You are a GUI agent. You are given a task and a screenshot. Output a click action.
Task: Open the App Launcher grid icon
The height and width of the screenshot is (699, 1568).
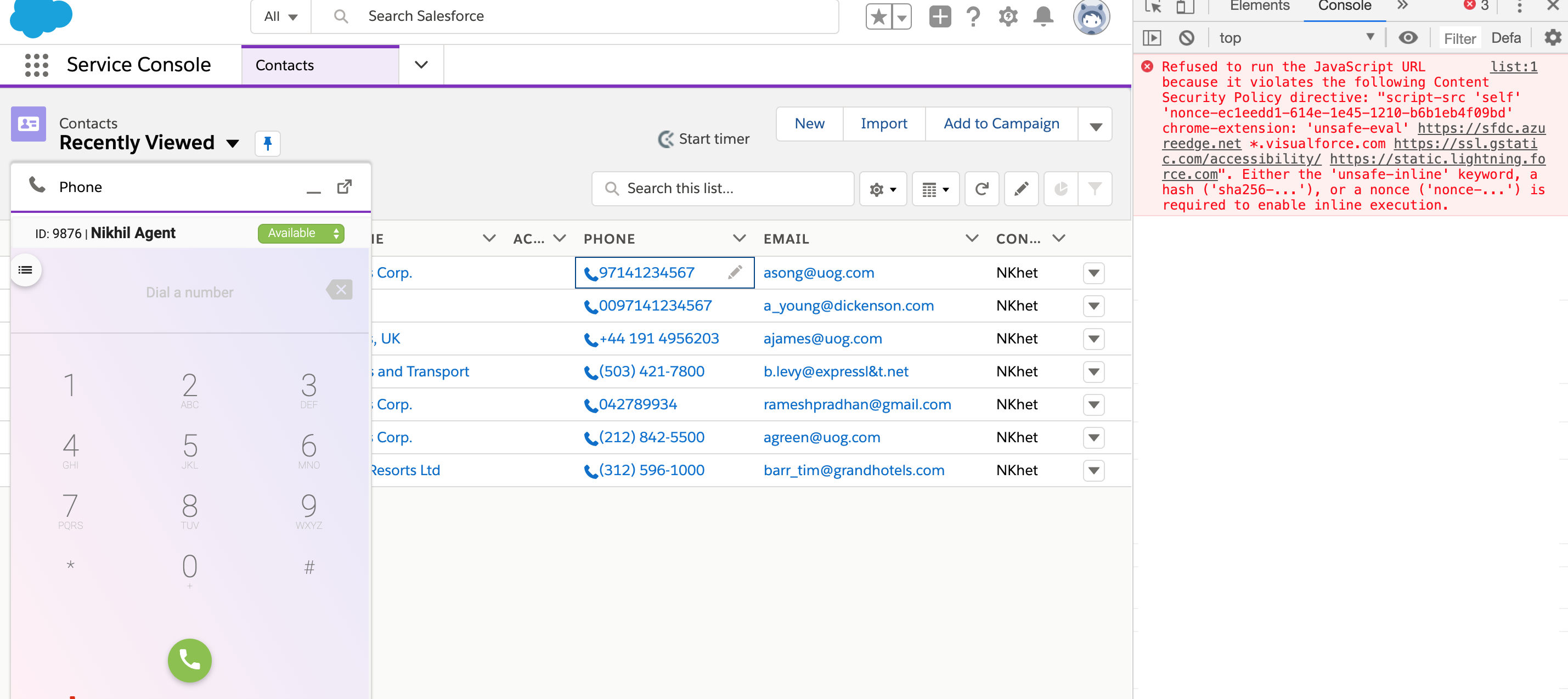click(37, 65)
